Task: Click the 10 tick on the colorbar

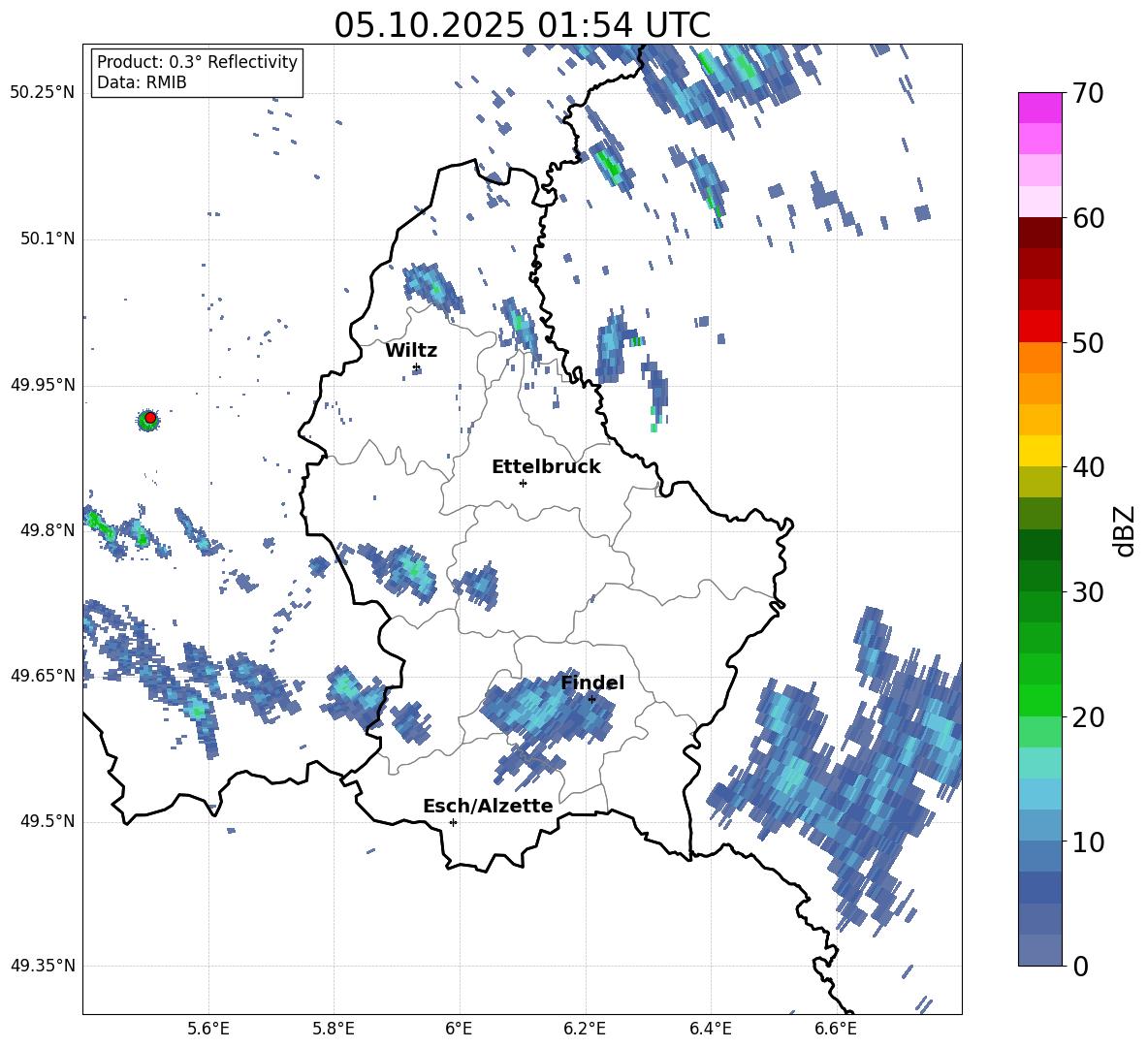Action: [1088, 842]
